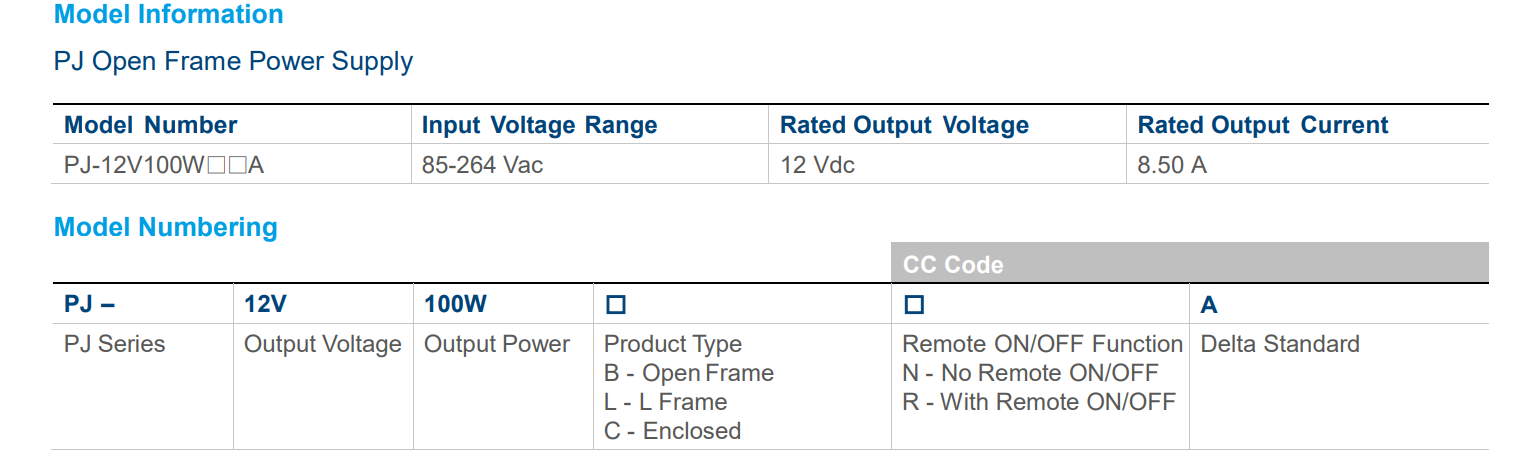Select the C - Enclosed option text
Viewport: 1529px width, 456px height.
click(x=672, y=432)
